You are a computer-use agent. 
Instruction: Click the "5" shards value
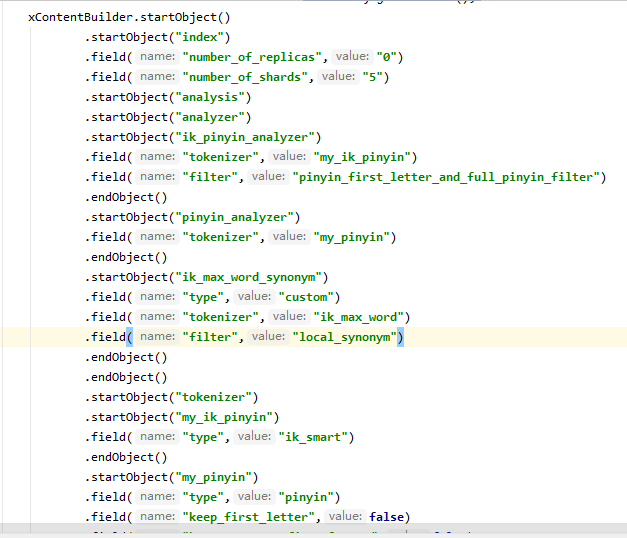372,77
